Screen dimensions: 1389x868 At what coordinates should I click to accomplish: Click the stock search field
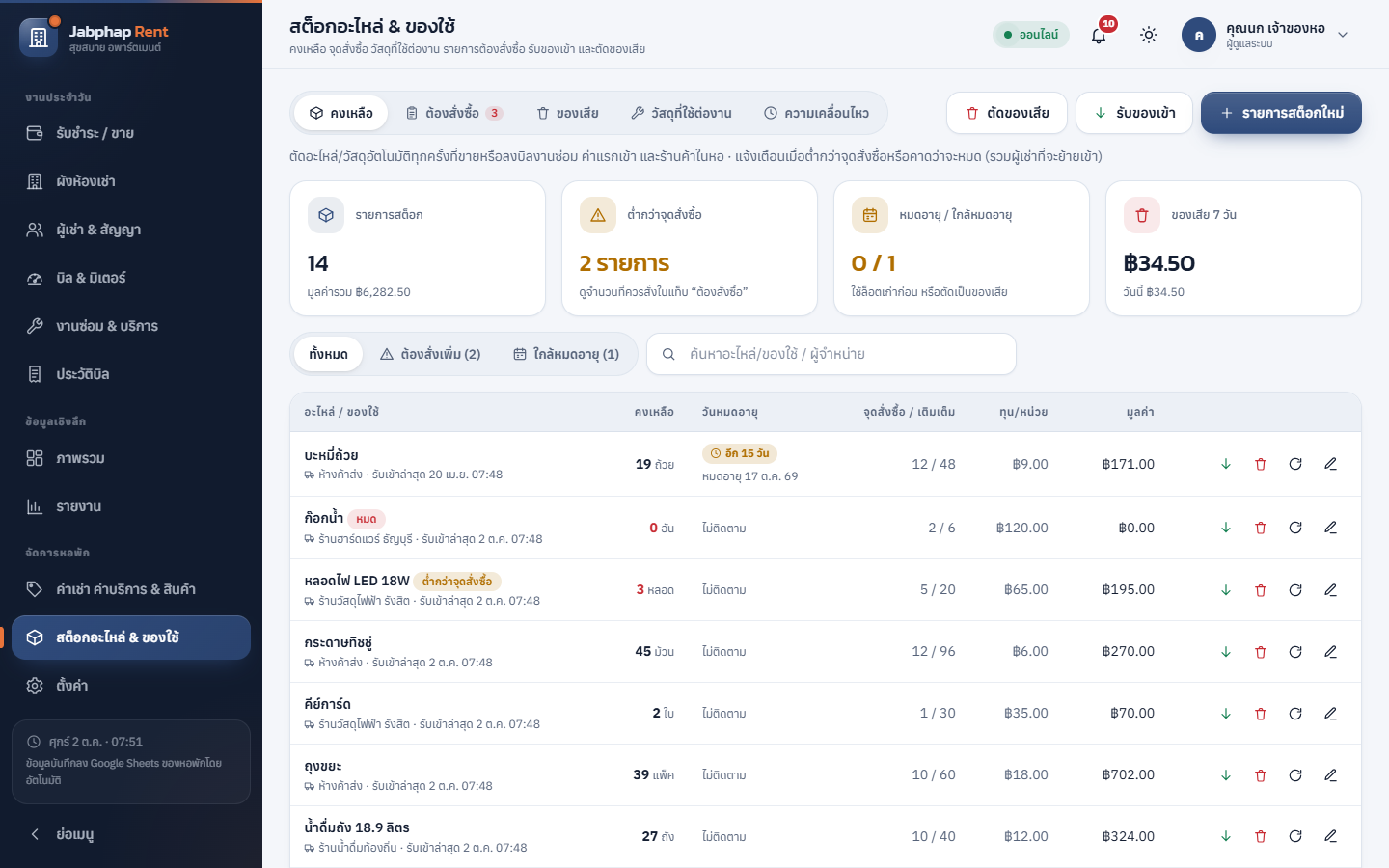coord(831,354)
